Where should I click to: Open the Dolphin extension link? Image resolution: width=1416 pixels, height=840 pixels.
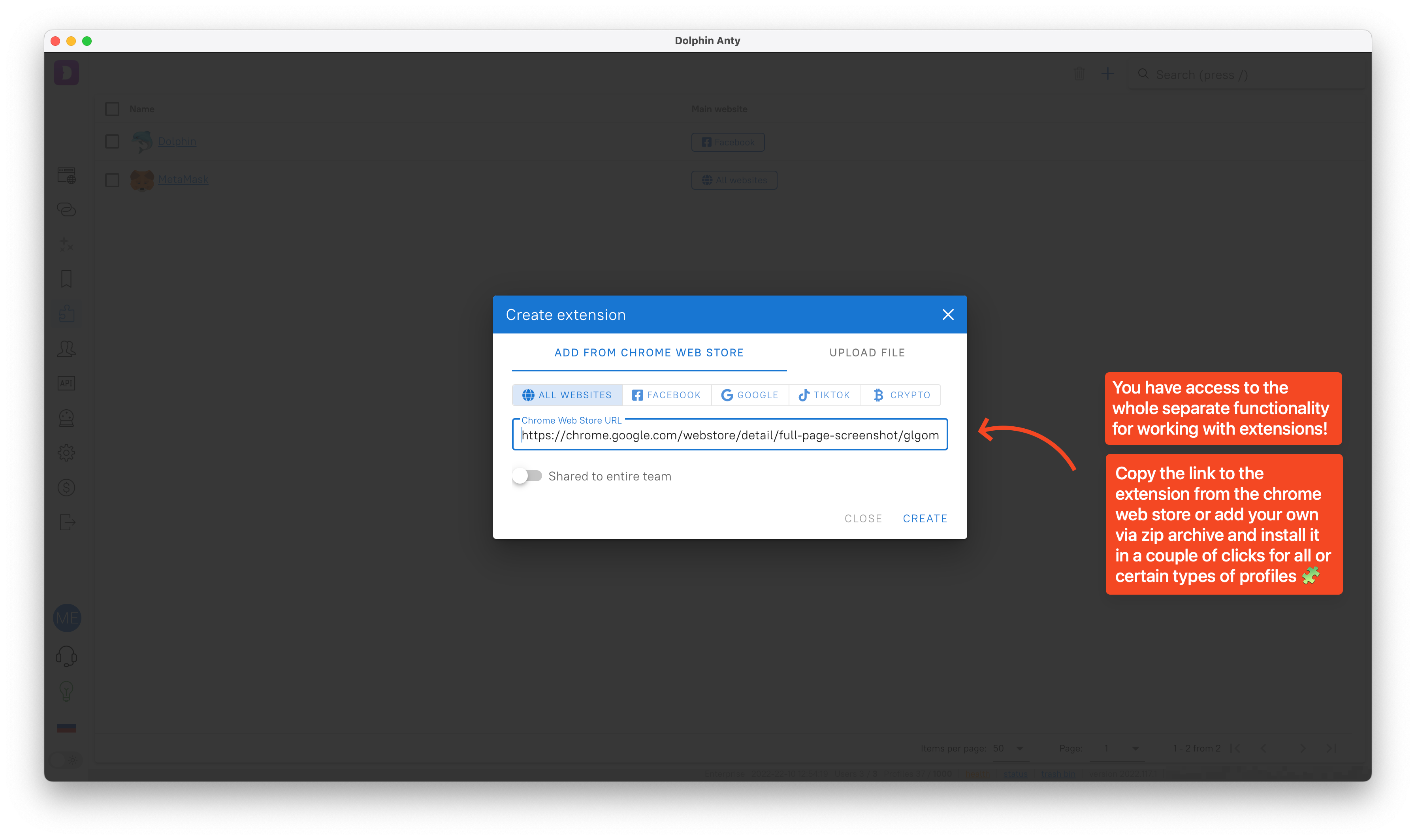point(177,141)
